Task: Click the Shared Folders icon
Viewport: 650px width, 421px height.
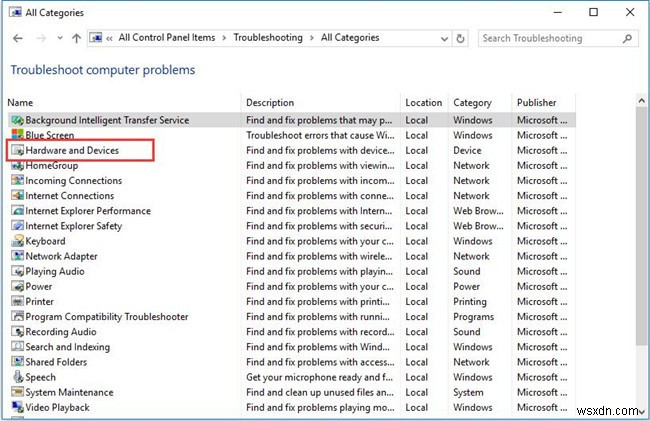Action: click(x=17, y=362)
